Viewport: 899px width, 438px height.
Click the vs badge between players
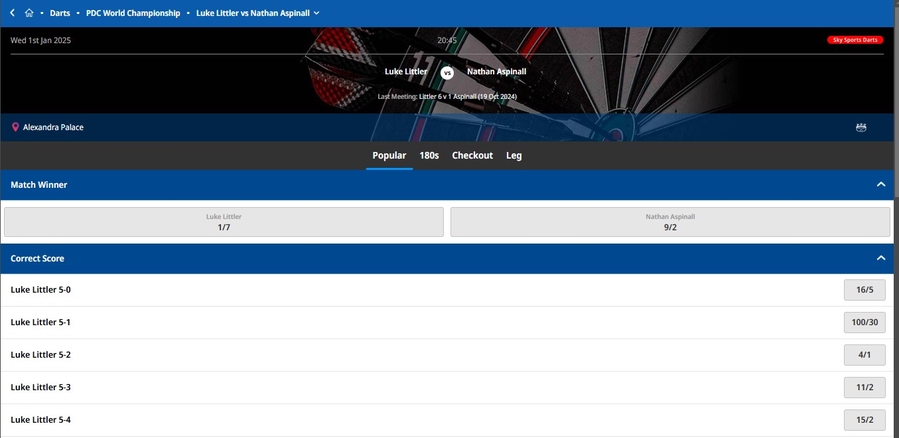pyautogui.click(x=447, y=73)
